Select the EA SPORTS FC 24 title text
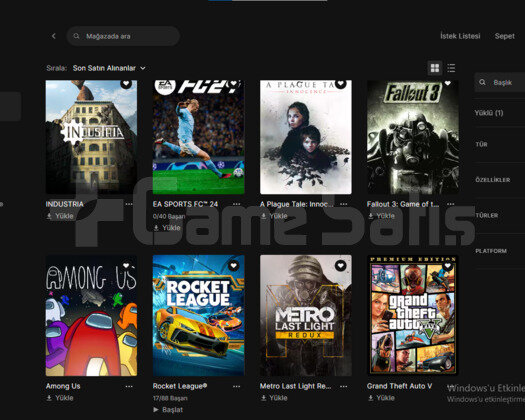This screenshot has height=420, width=525. tap(185, 204)
